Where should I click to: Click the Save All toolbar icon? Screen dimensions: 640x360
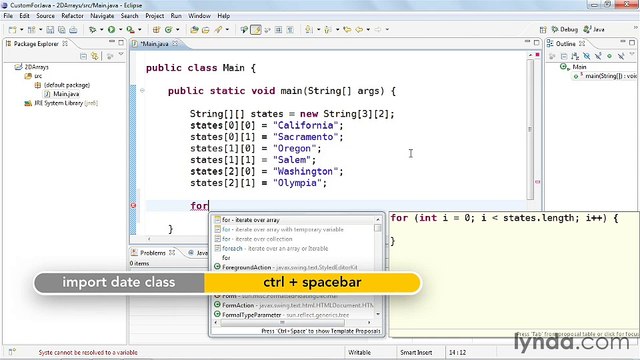[61, 29]
